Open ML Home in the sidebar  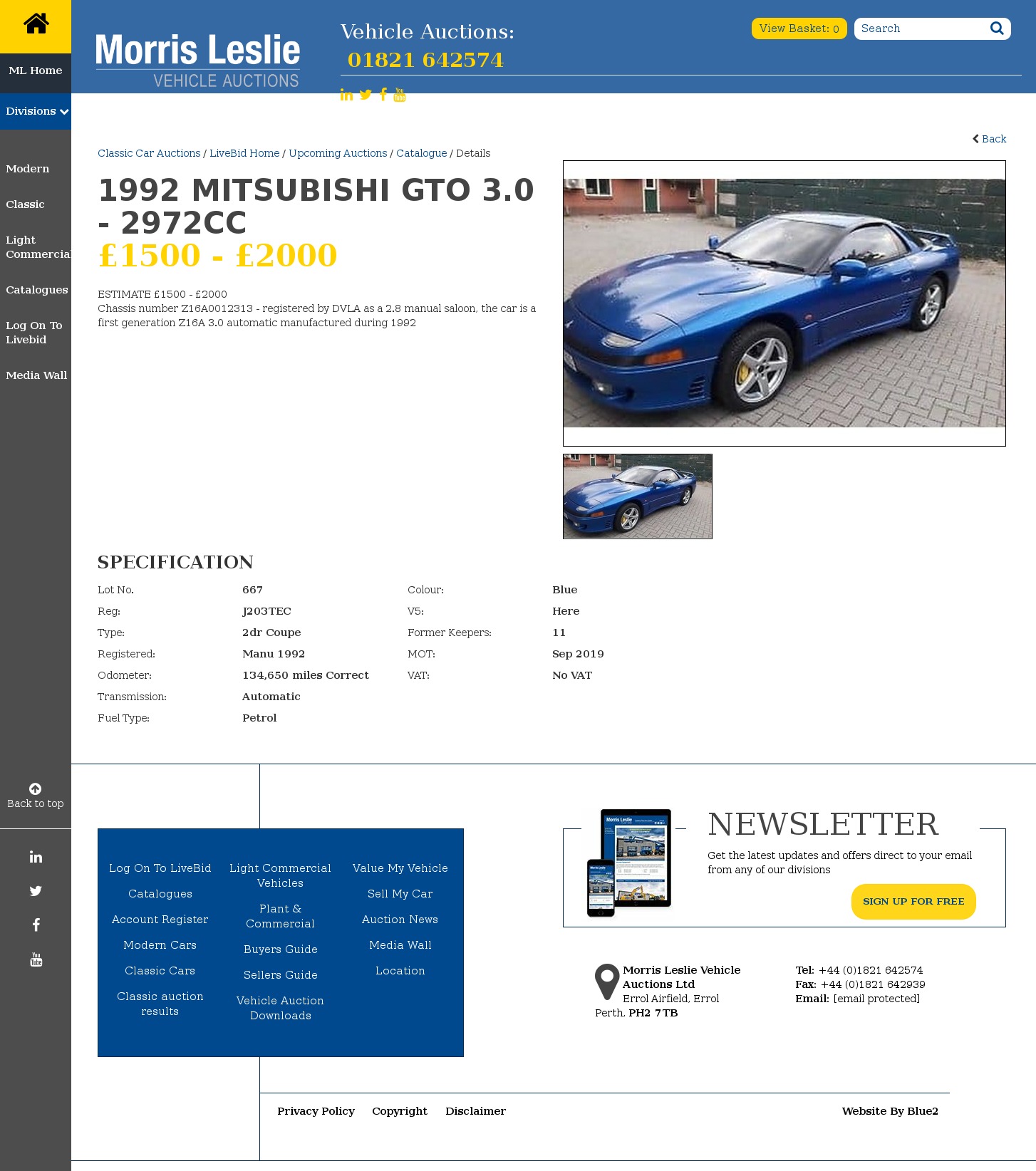point(36,71)
